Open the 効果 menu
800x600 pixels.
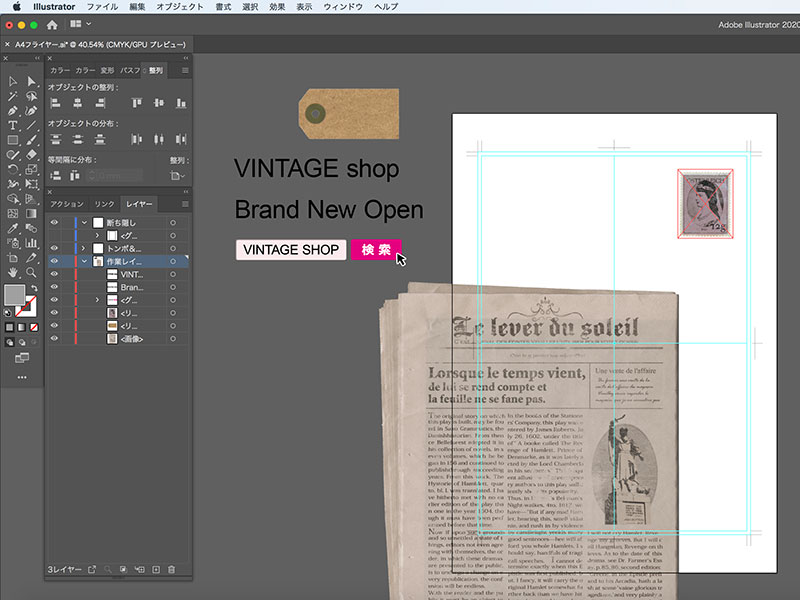click(x=277, y=7)
